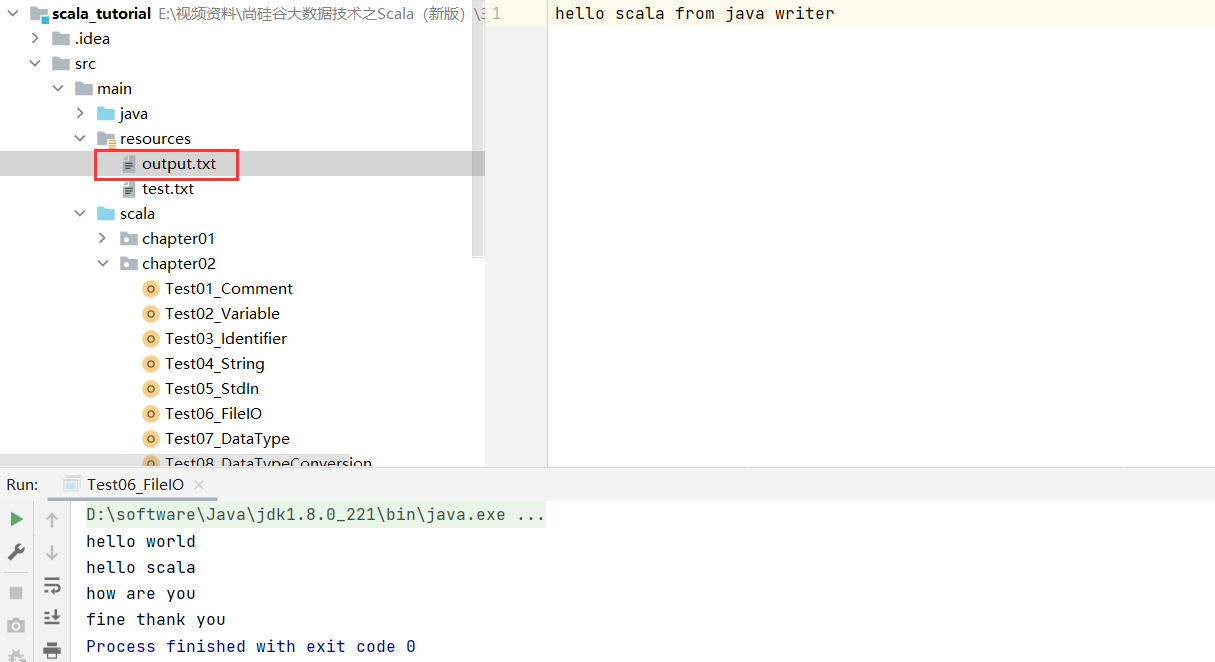This screenshot has width=1215, height=662.
Task: Click the java.exe command line link
Action: pyautogui.click(x=314, y=516)
